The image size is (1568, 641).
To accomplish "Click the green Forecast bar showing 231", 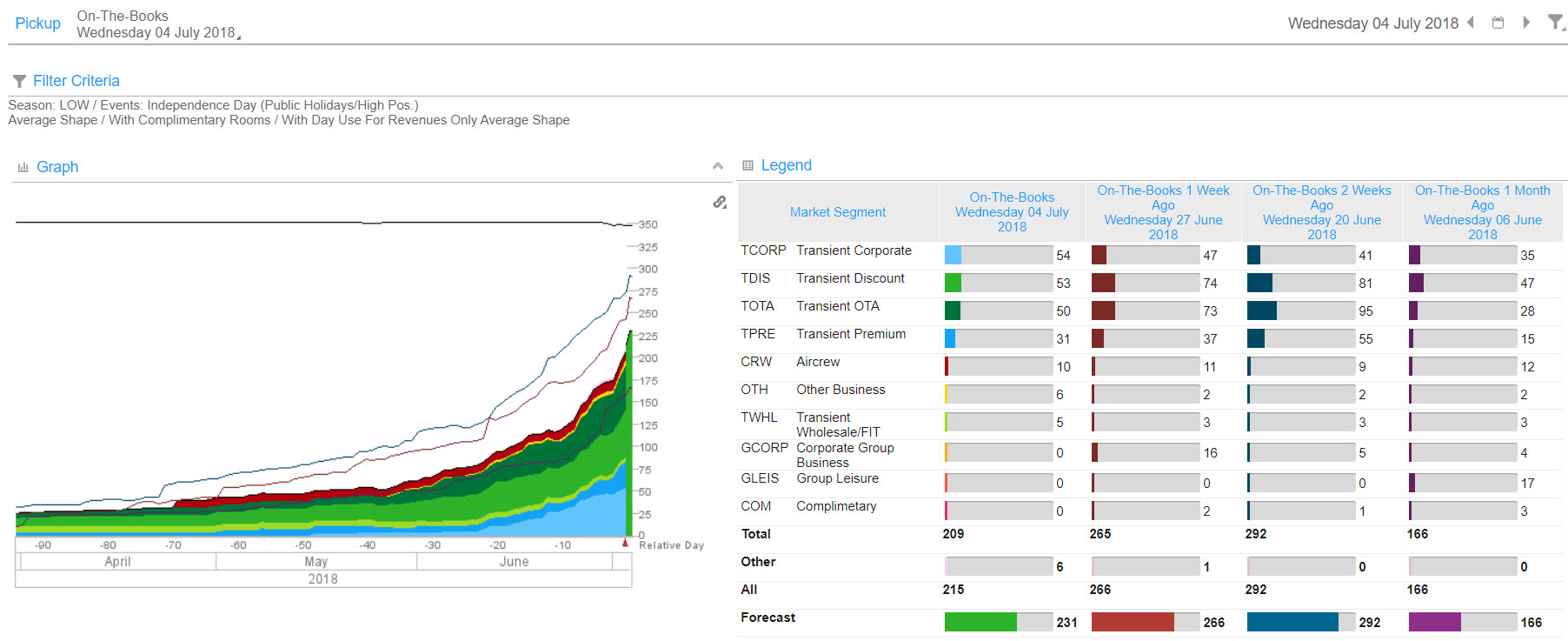I will point(980,622).
